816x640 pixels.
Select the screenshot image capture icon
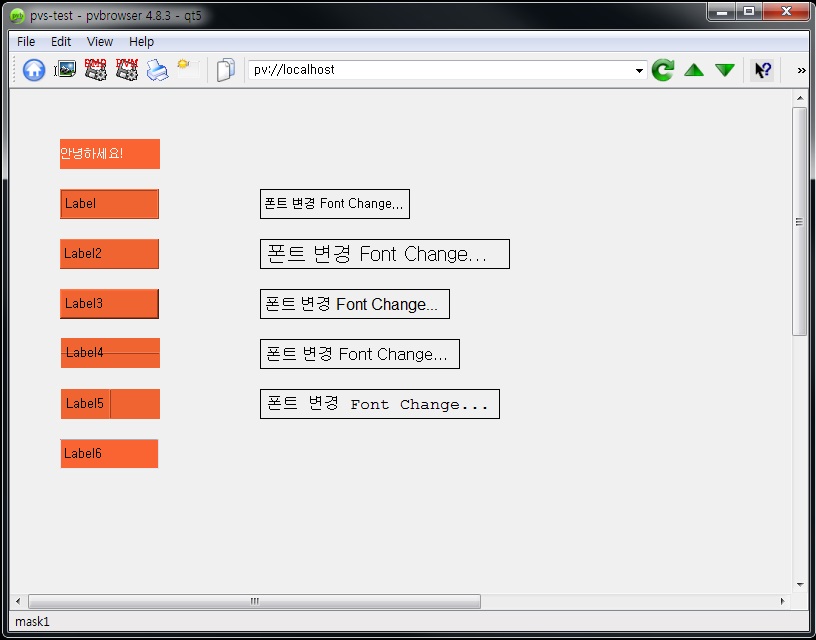coord(64,70)
